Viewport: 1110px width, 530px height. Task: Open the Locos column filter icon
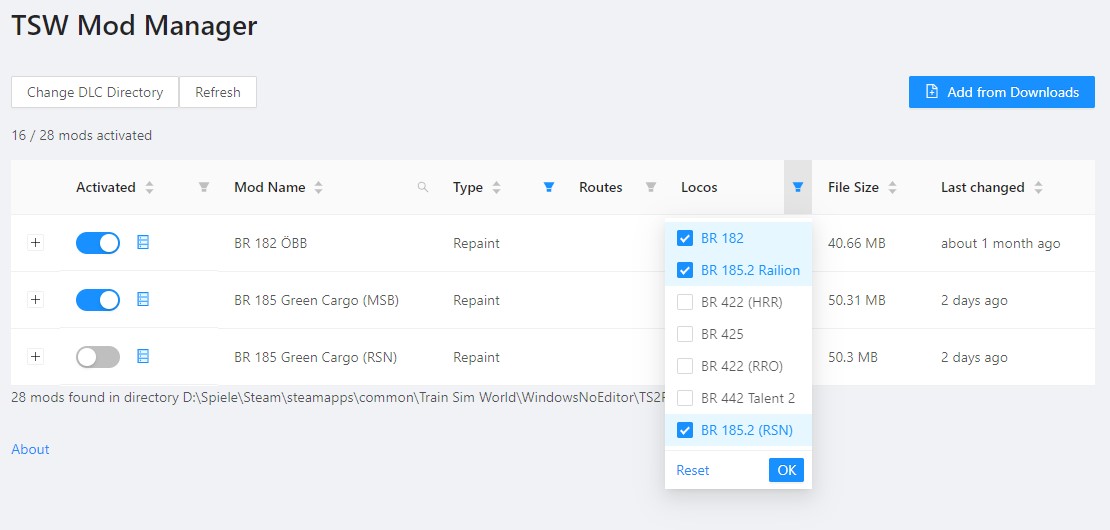click(797, 187)
